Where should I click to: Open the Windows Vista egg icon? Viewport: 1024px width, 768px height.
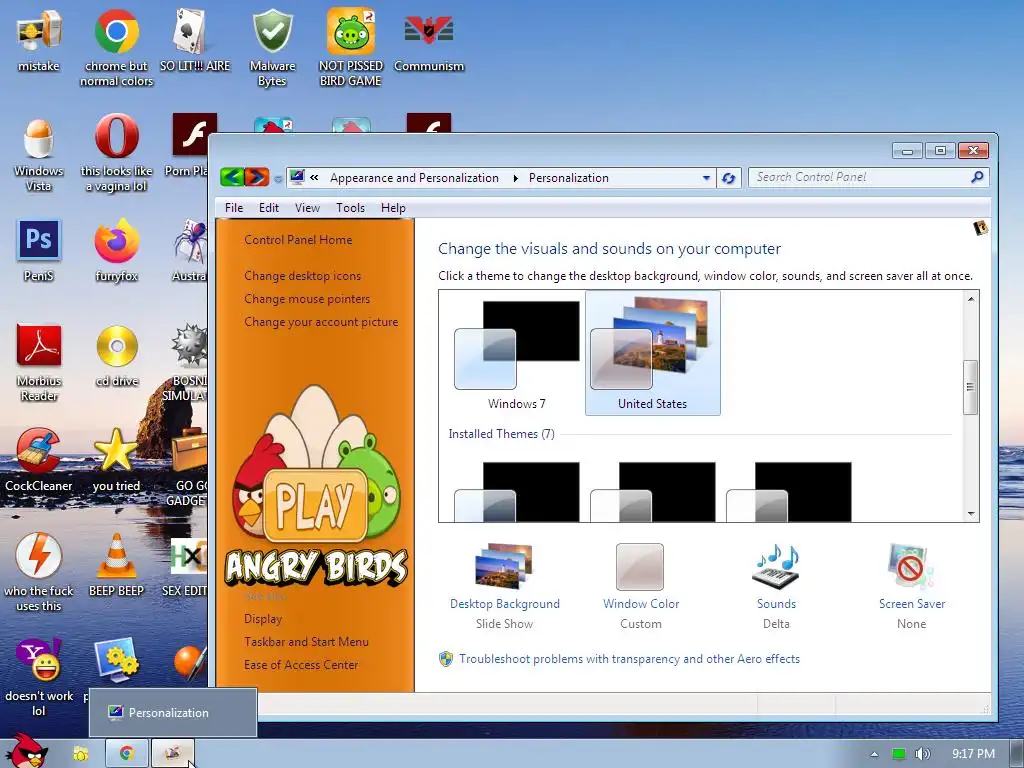pyautogui.click(x=39, y=153)
